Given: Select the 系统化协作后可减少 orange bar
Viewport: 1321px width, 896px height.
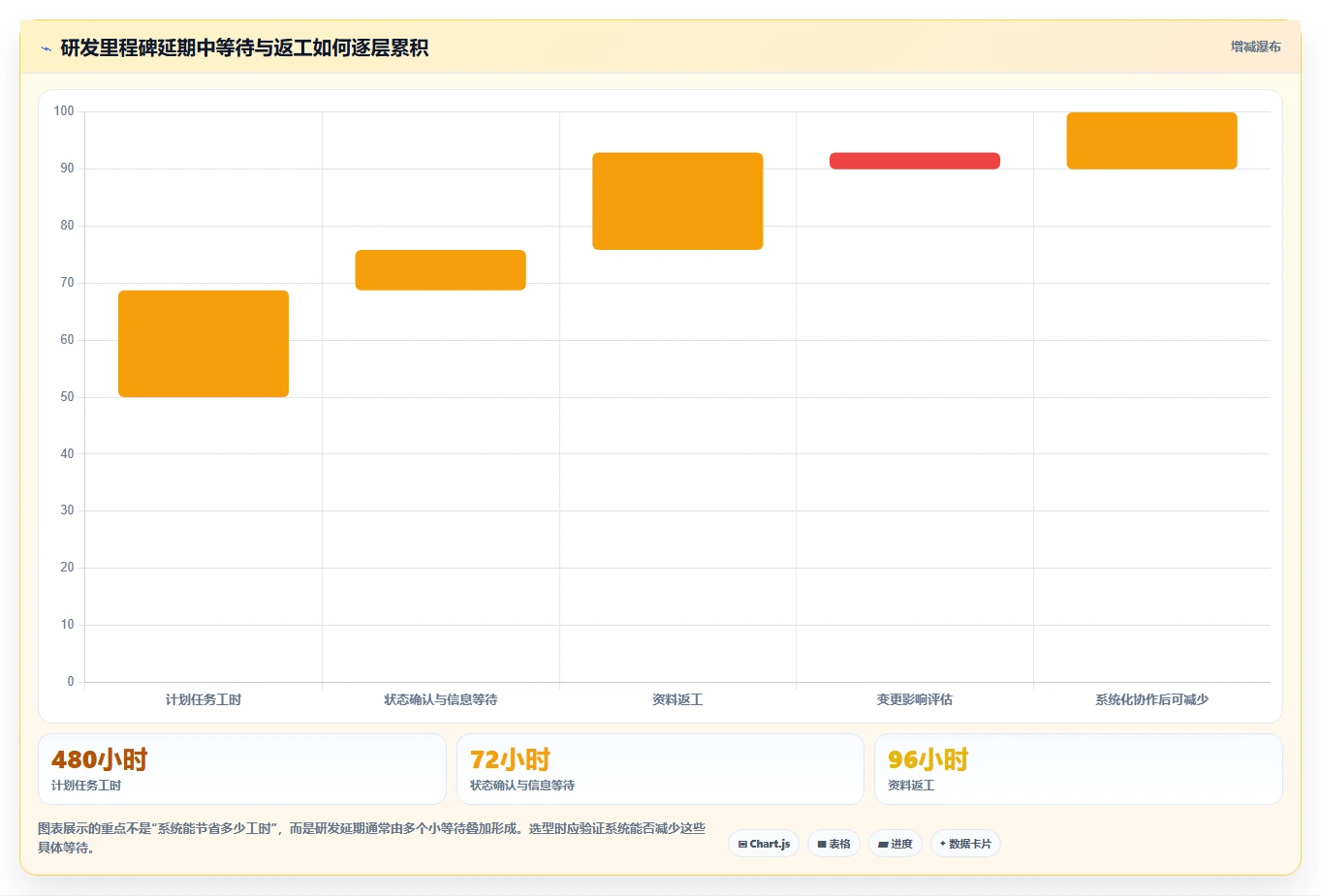Looking at the screenshot, I should 1152,140.
